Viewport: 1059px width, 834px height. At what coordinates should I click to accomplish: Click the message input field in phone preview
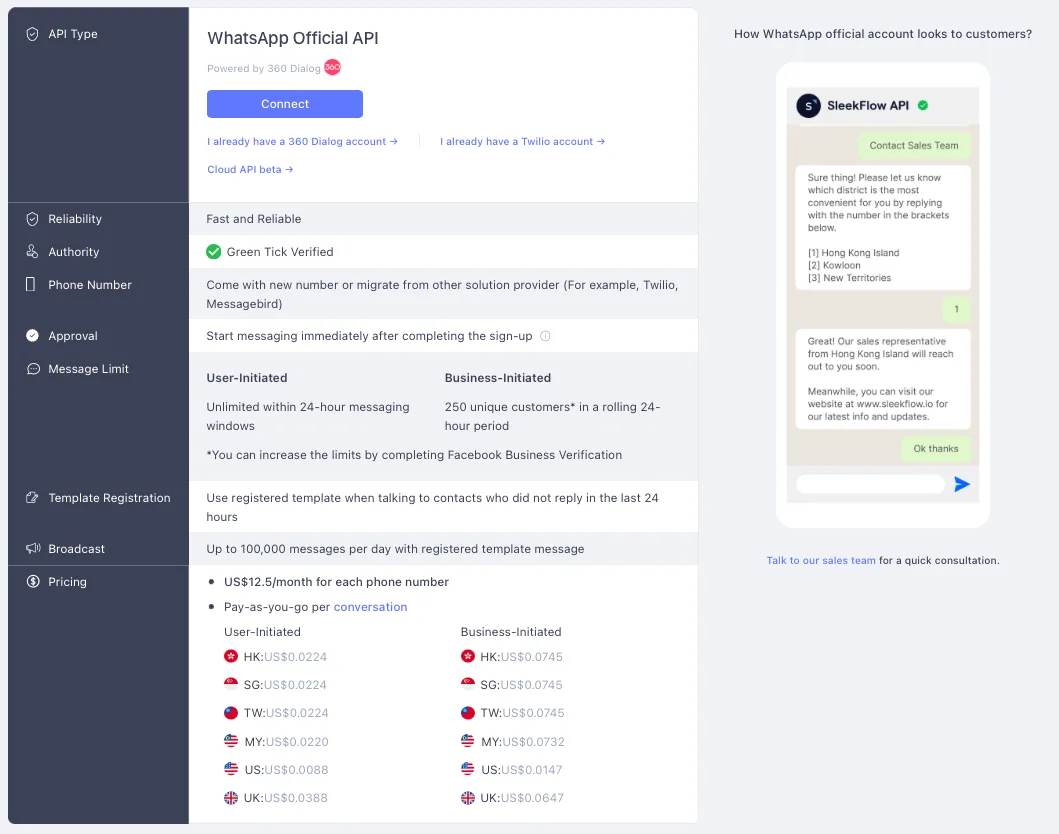point(869,484)
